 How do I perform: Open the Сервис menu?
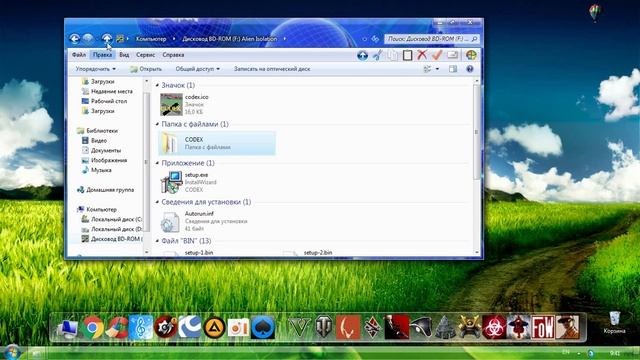[145, 55]
